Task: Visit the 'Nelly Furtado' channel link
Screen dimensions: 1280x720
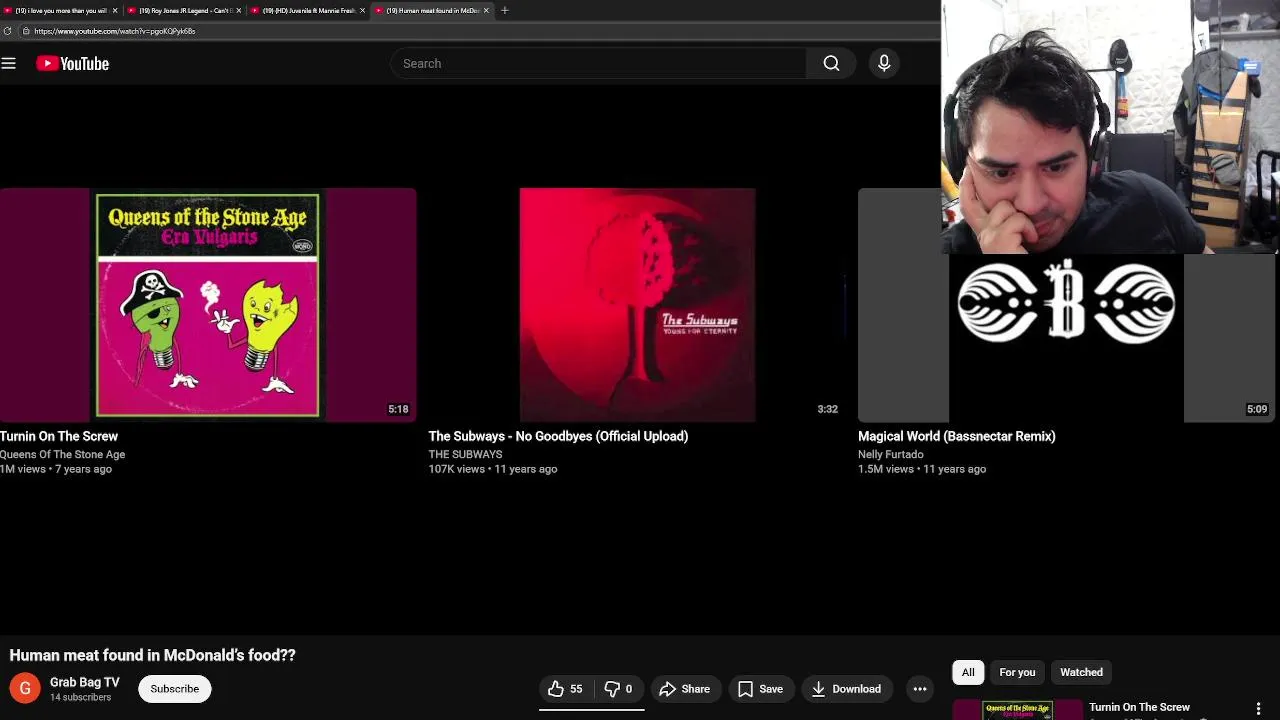Action: pos(890,454)
